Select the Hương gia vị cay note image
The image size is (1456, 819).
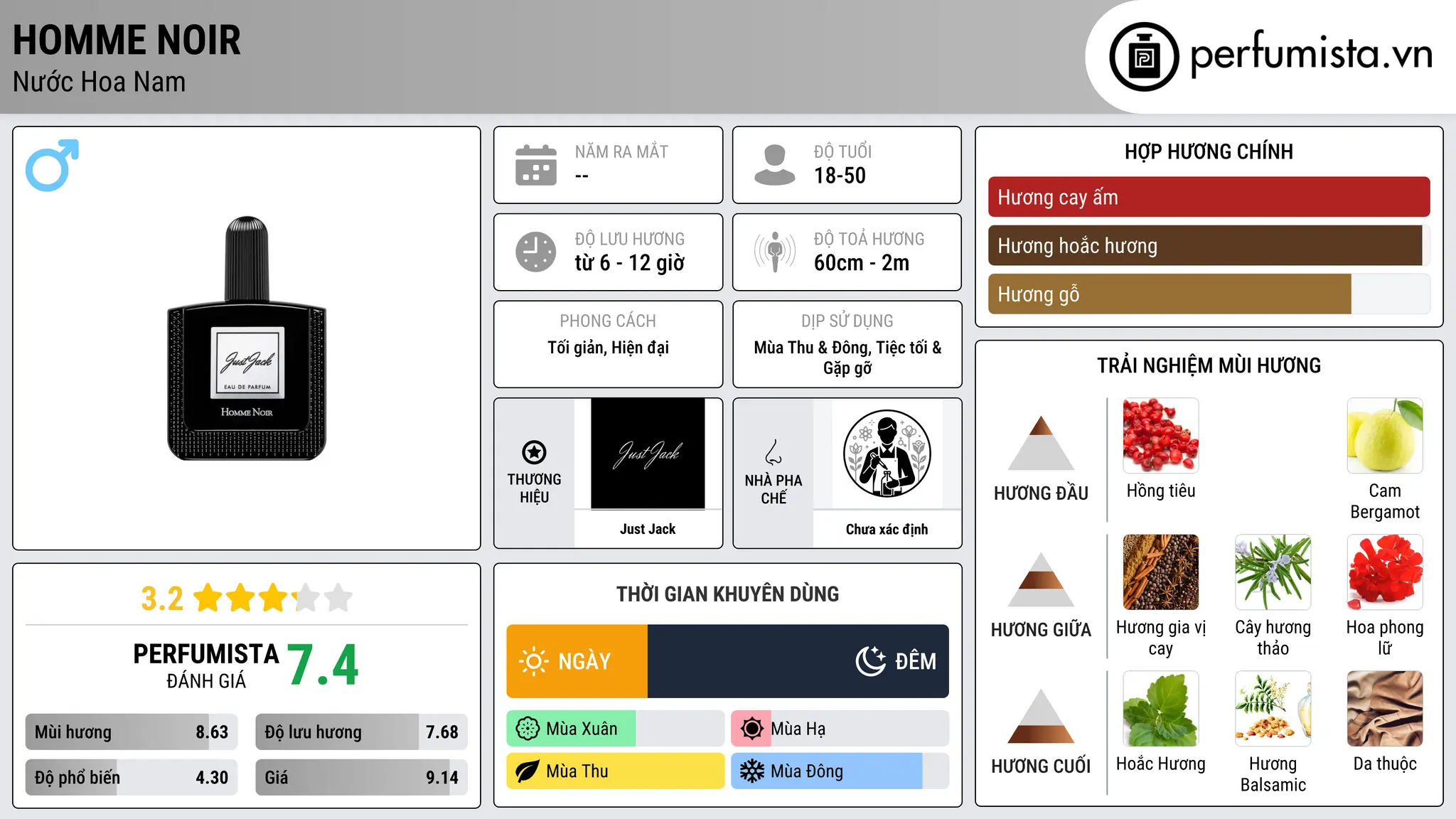pyautogui.click(x=1160, y=572)
